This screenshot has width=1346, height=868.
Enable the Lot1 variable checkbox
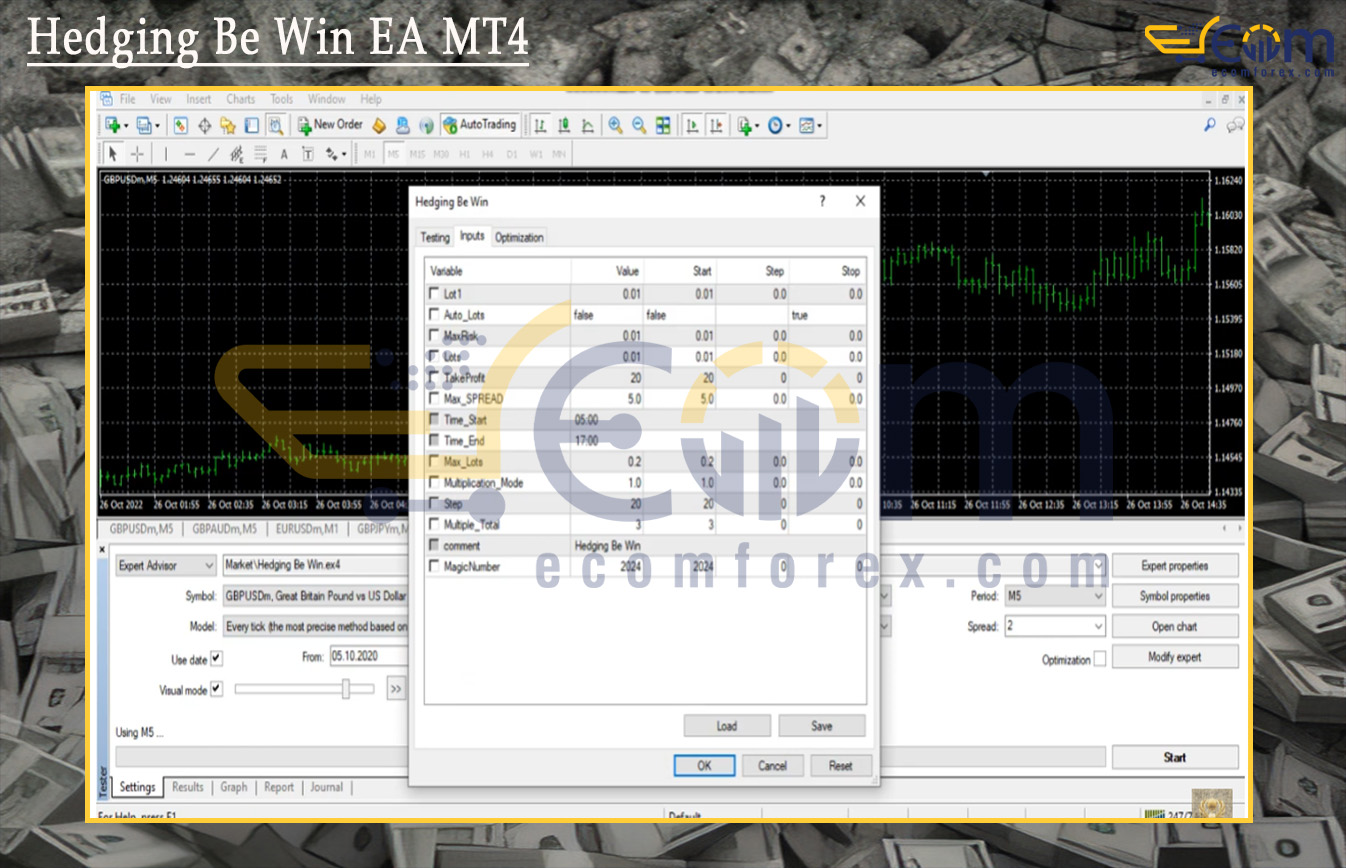tap(433, 294)
